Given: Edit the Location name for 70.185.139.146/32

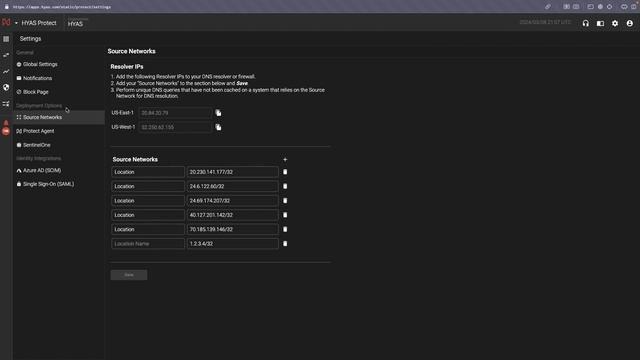Looking at the screenshot, I should (148, 229).
